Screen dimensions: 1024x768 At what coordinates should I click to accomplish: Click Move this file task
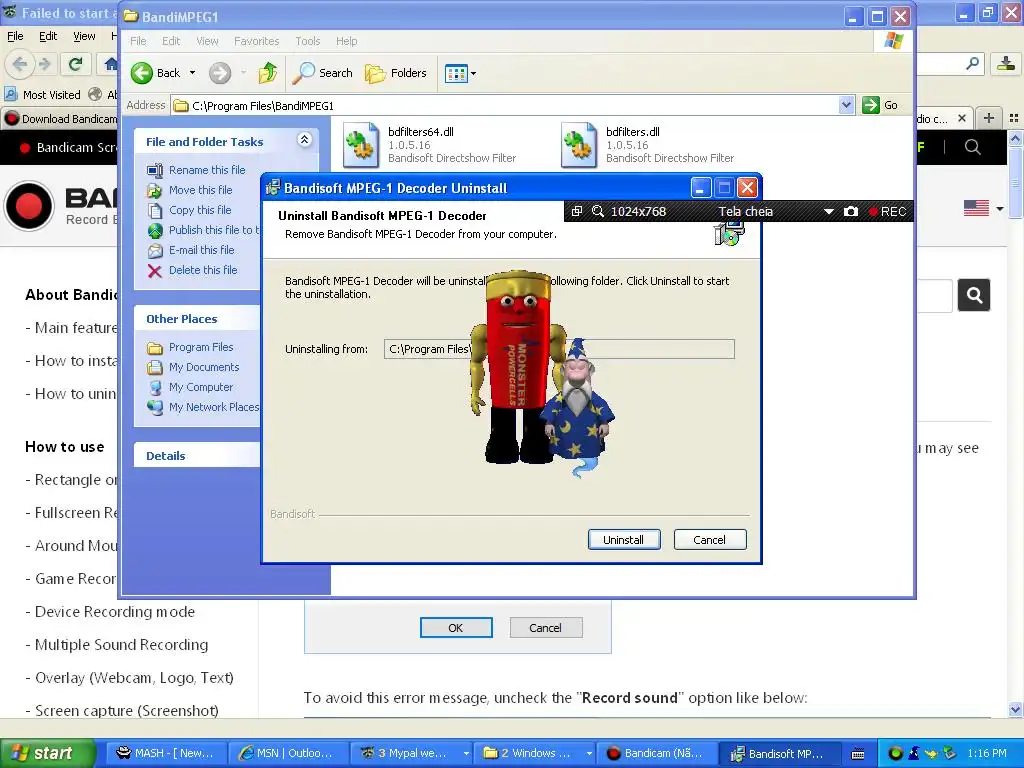200,190
